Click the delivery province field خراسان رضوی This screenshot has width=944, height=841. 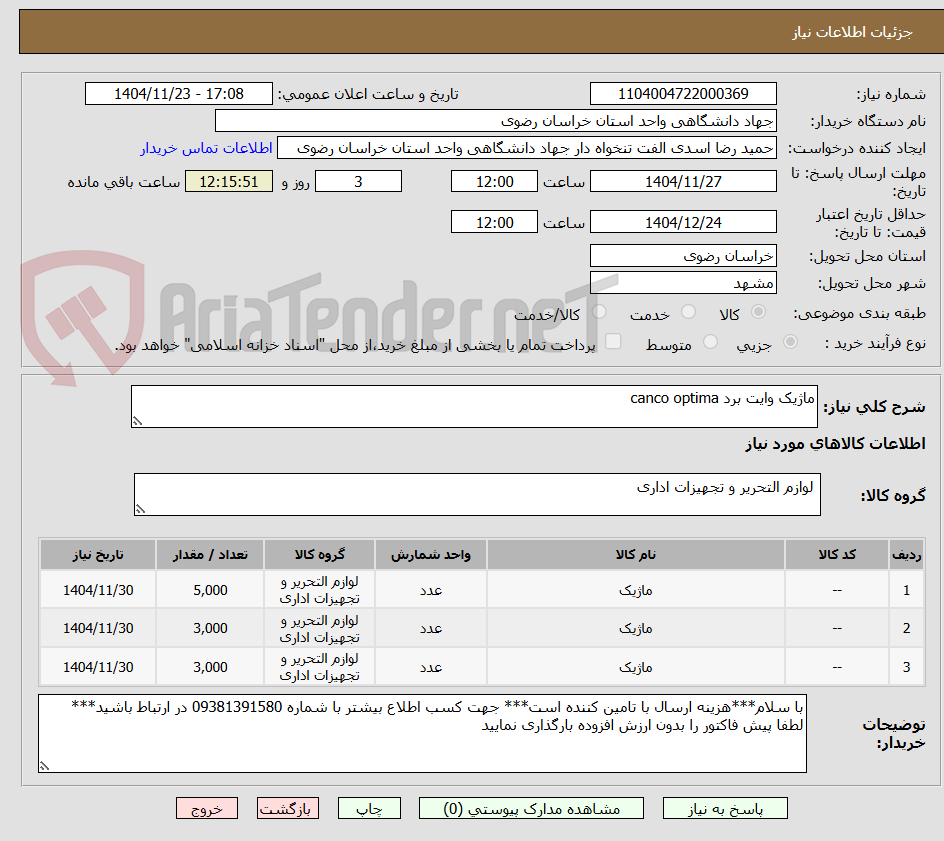click(x=683, y=256)
